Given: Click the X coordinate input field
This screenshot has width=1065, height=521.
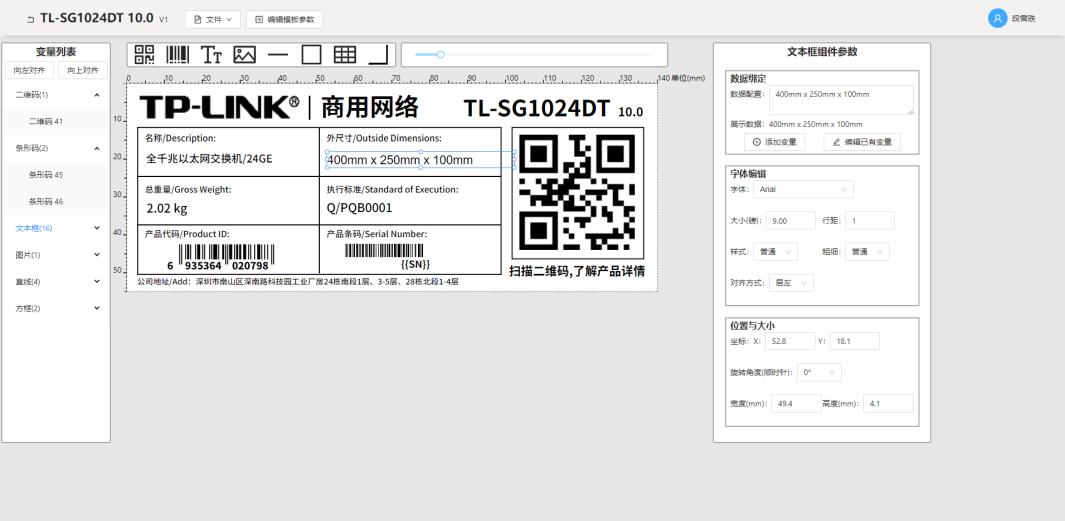Looking at the screenshot, I should (x=790, y=341).
